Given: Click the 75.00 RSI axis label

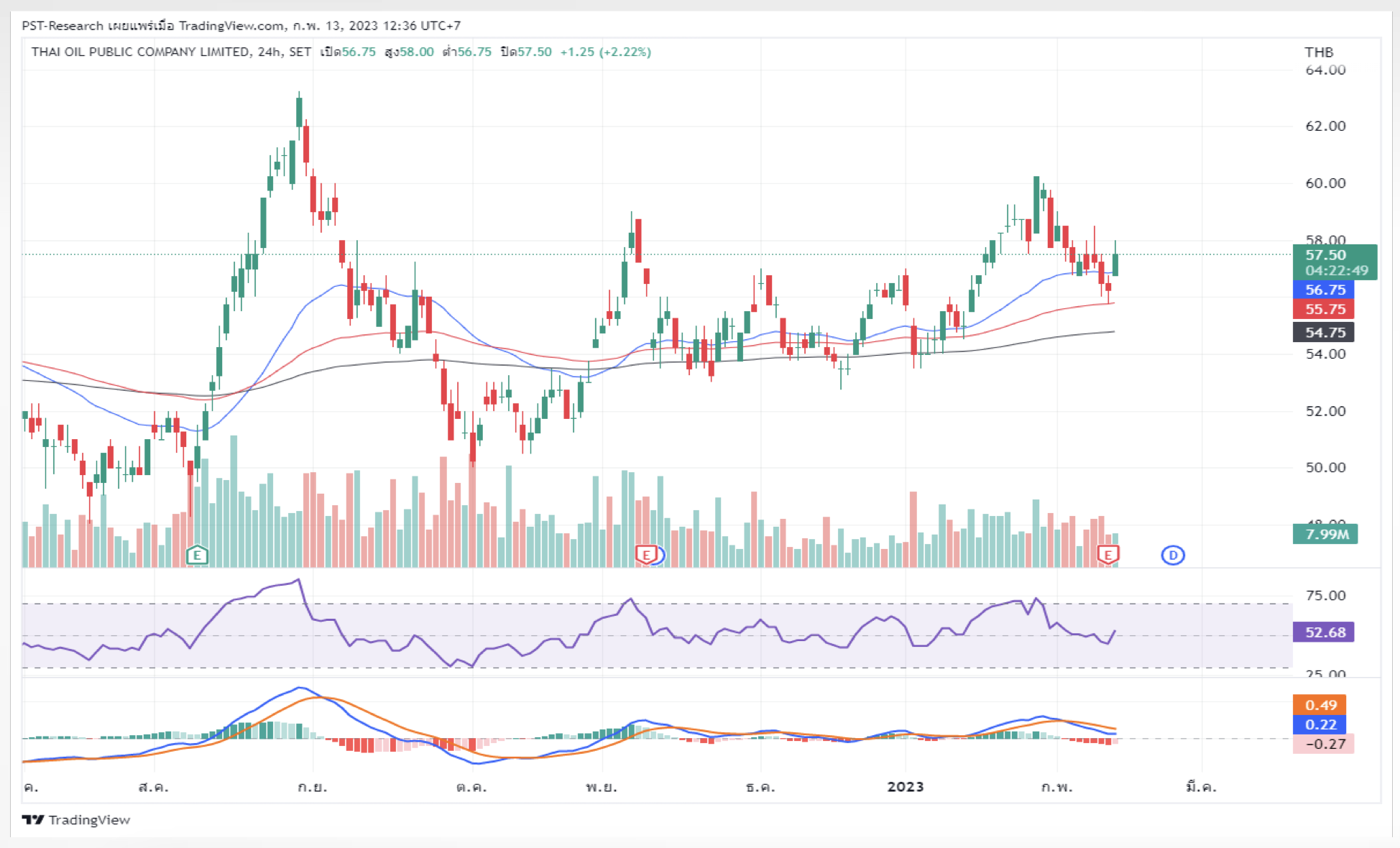Looking at the screenshot, I should [x=1325, y=595].
